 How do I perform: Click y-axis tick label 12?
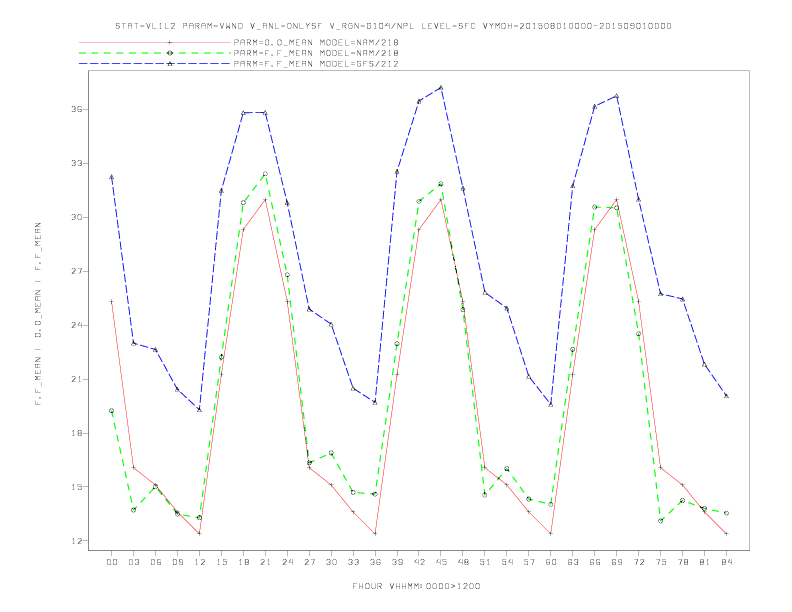[77, 541]
